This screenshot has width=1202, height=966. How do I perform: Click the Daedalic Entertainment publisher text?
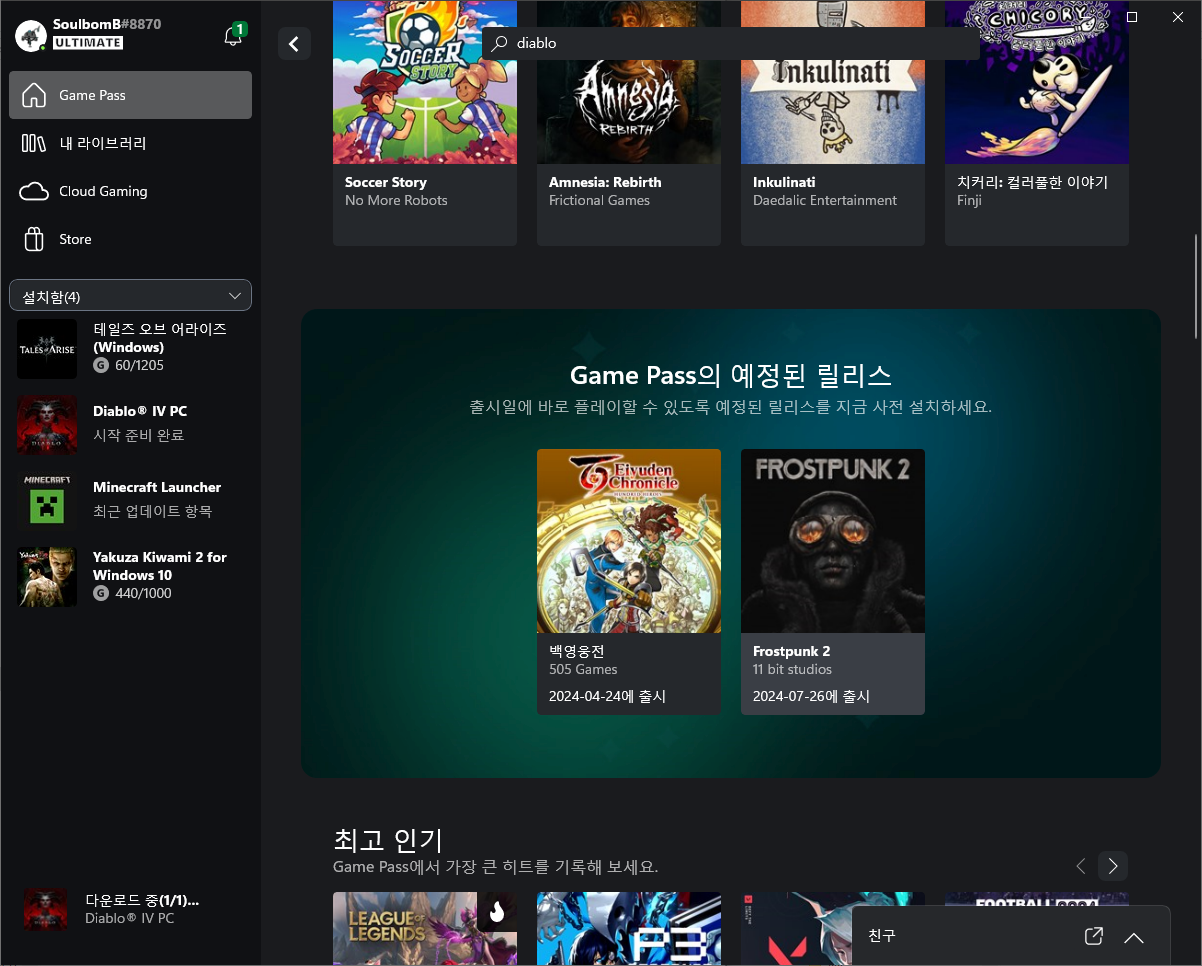tap(825, 200)
